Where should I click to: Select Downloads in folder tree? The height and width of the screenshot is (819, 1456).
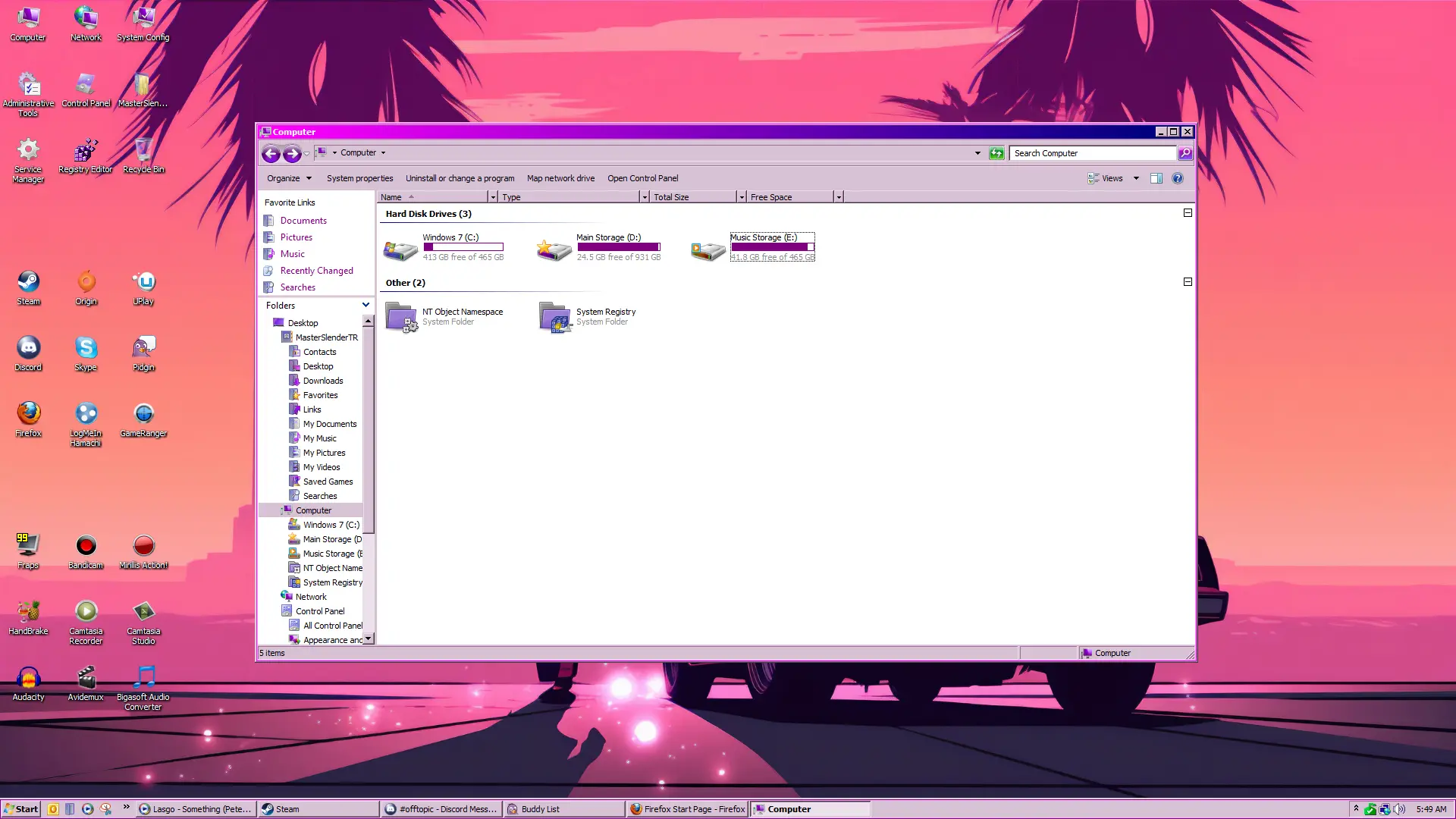pos(323,381)
